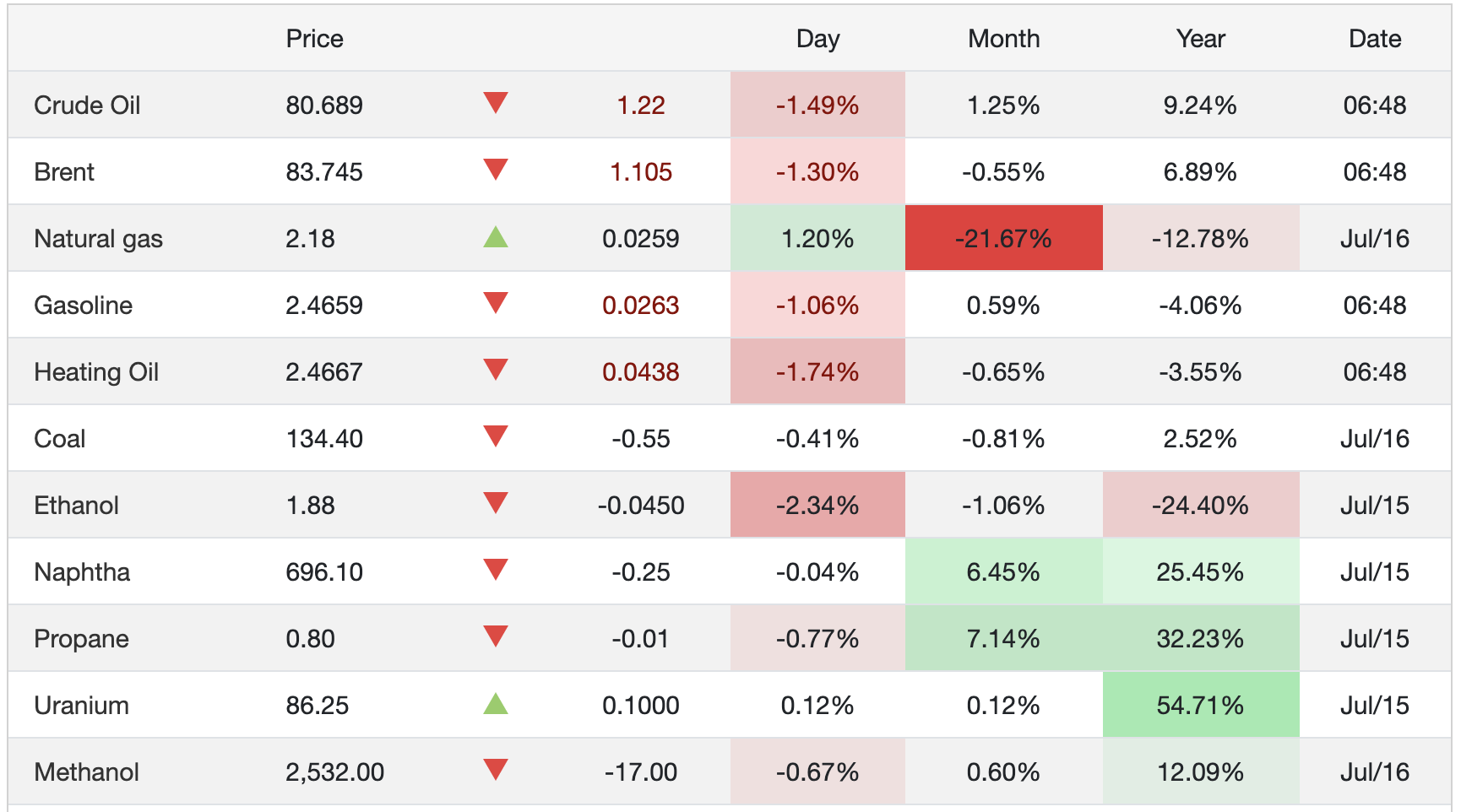Click the 25.45% year change for Naphtha

[x=1200, y=572]
